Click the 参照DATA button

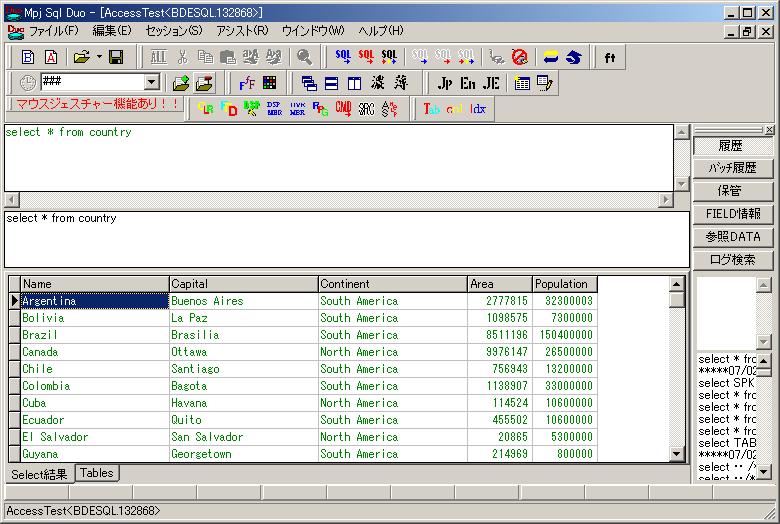point(732,237)
